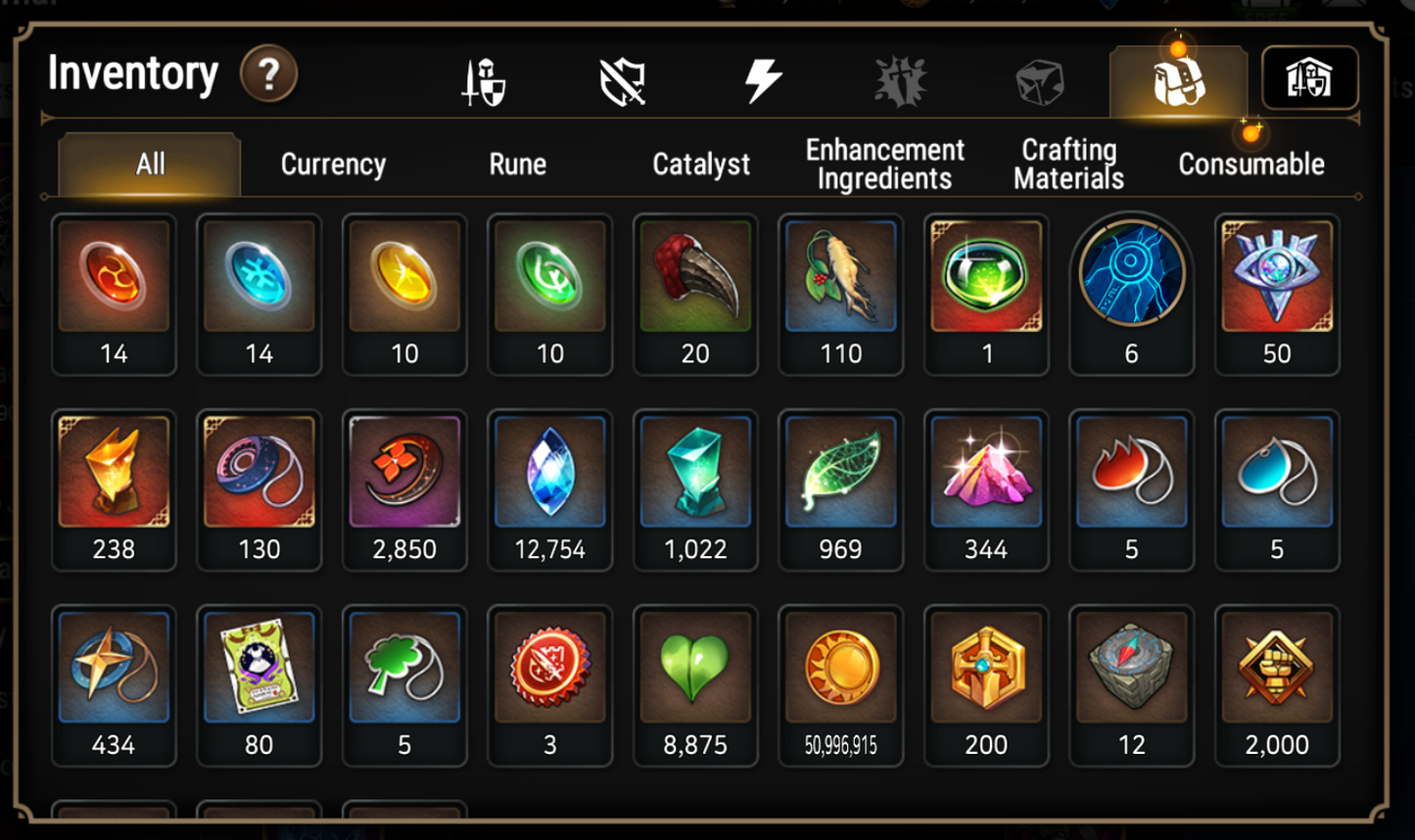Screen dimensions: 1415x840
Task: Open the Catalyst tab
Action: coord(701,164)
